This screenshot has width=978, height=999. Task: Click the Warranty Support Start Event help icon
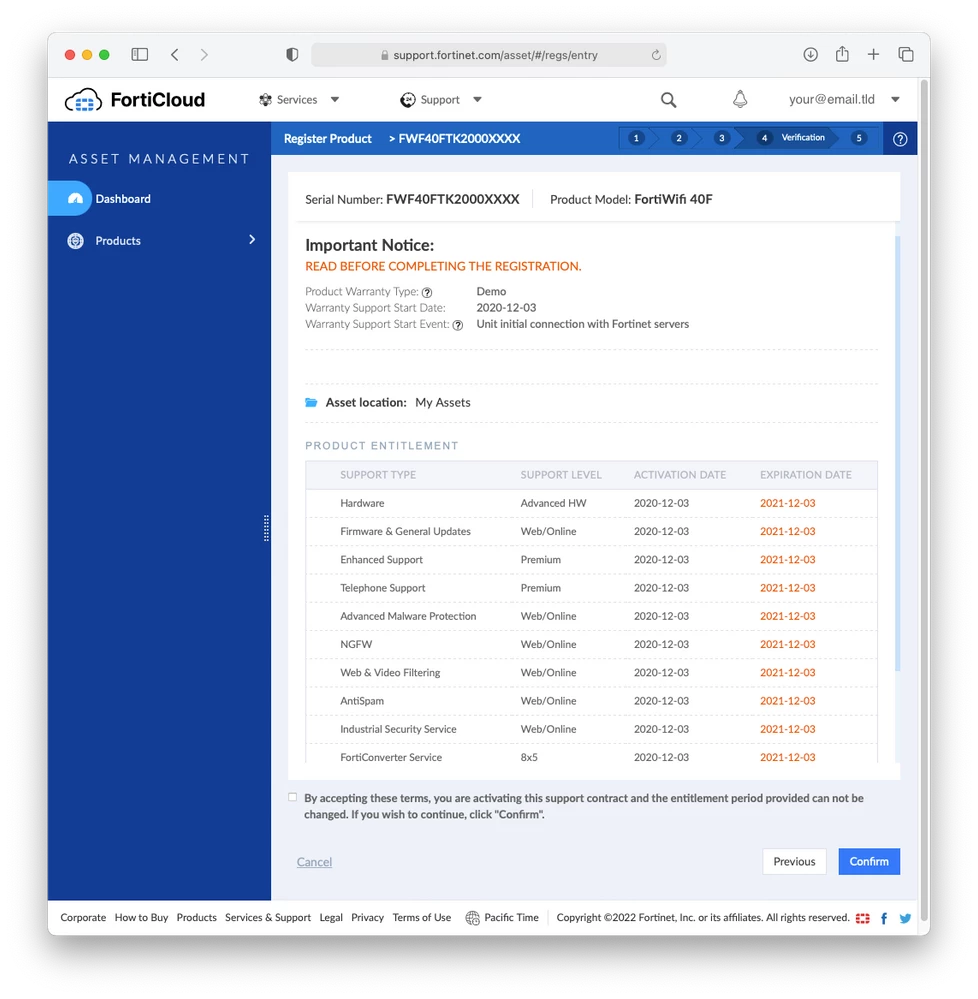[x=457, y=325]
